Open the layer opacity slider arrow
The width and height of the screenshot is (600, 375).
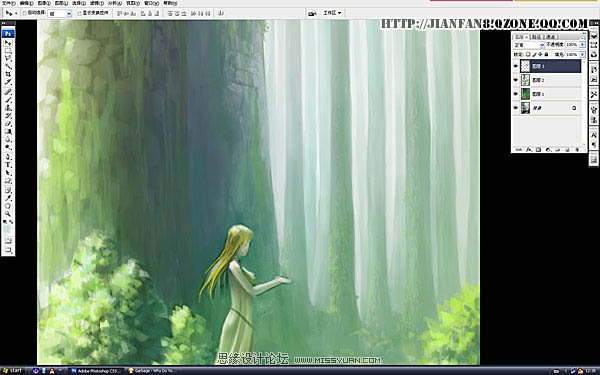coord(582,45)
